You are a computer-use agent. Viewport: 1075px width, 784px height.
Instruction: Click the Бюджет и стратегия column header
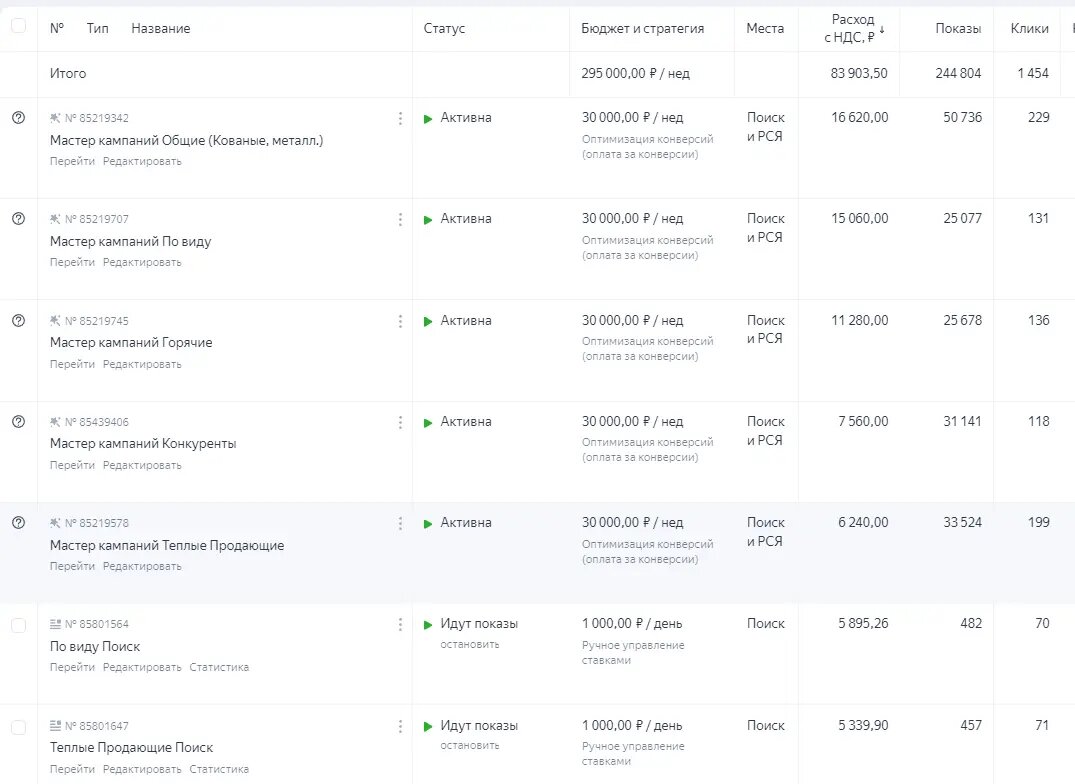pyautogui.click(x=642, y=29)
